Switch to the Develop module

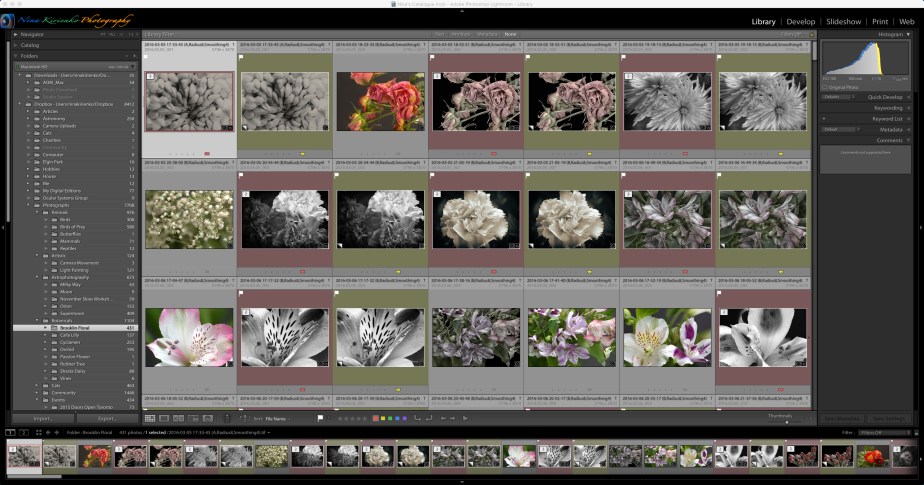pyautogui.click(x=801, y=21)
